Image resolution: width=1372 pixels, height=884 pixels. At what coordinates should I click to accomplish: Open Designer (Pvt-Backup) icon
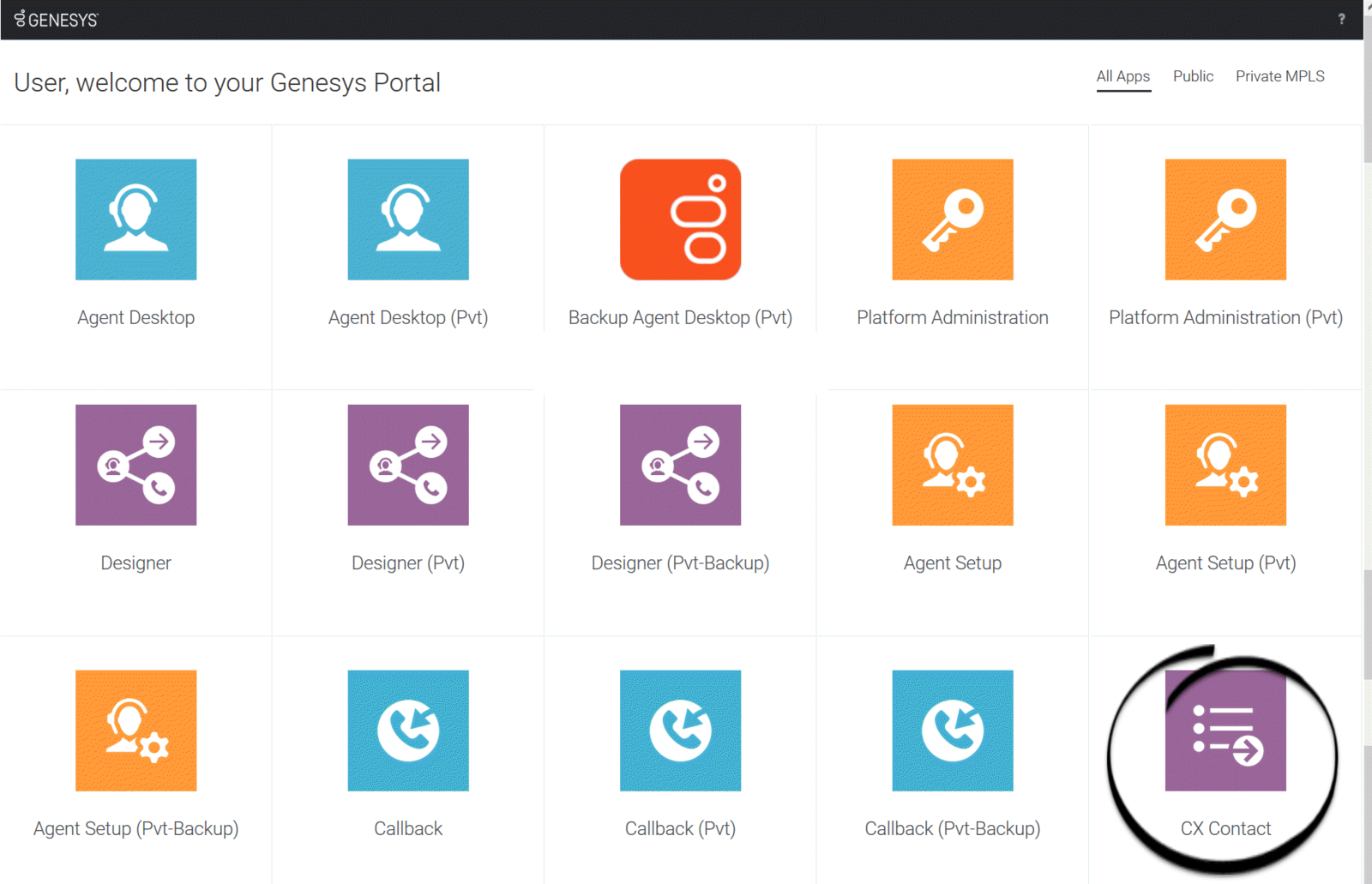coord(680,465)
